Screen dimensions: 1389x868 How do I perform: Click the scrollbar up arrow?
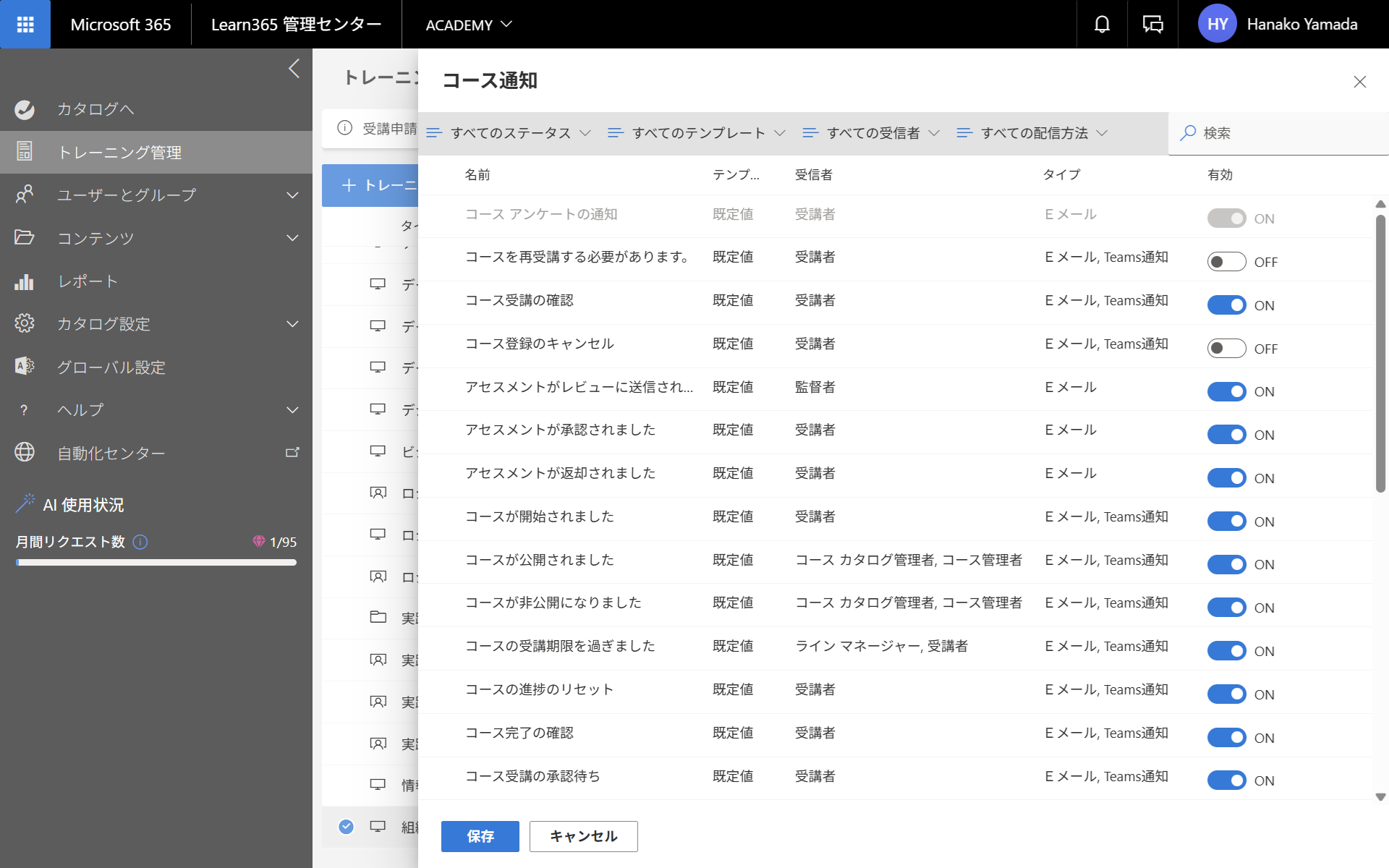[x=1380, y=204]
